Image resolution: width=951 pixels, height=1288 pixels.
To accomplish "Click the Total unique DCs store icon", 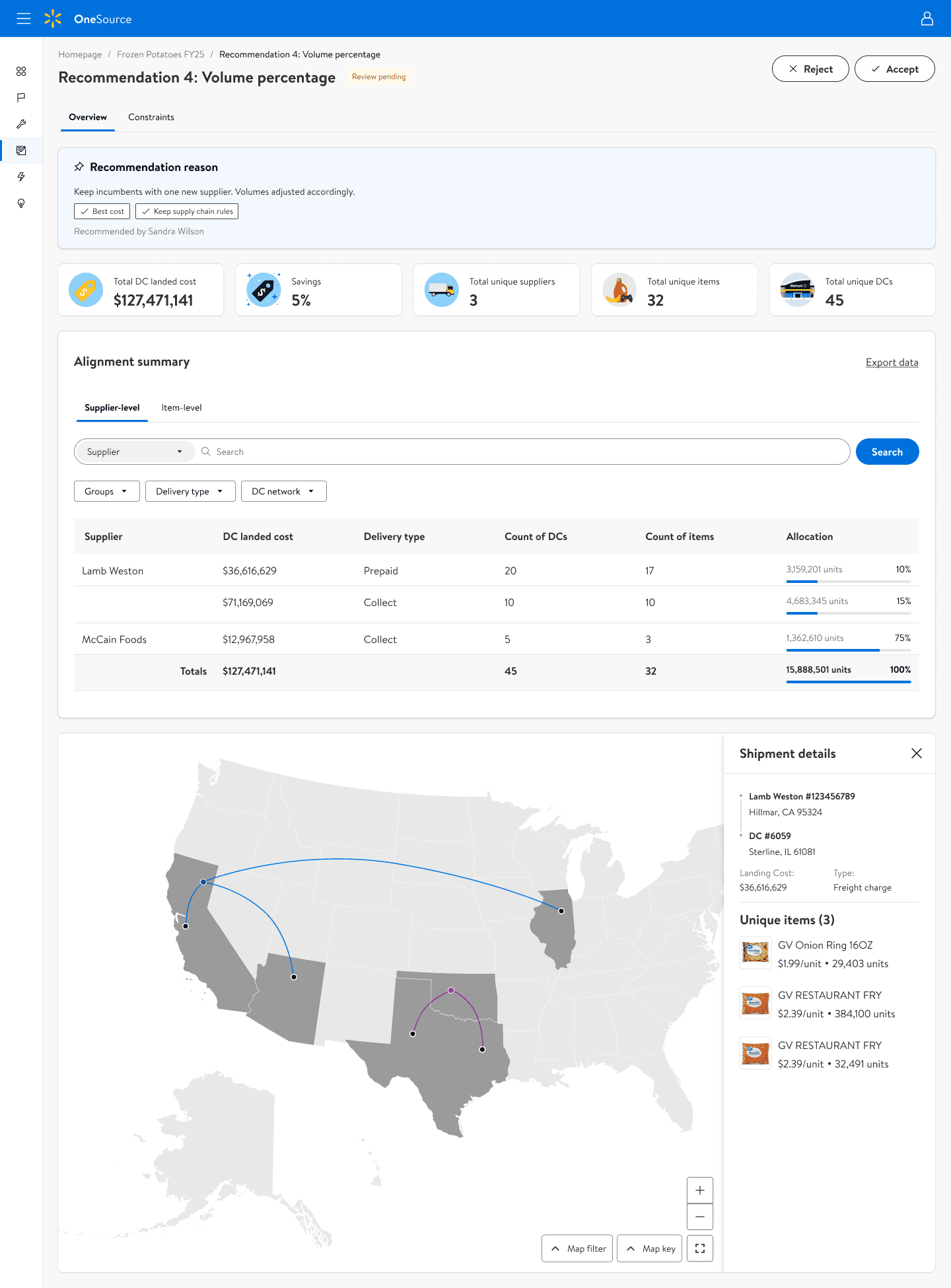I will coord(798,290).
